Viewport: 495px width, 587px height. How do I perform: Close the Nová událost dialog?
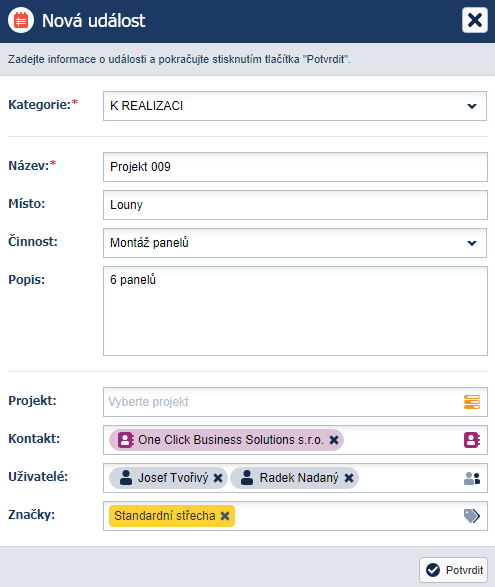pyautogui.click(x=475, y=20)
